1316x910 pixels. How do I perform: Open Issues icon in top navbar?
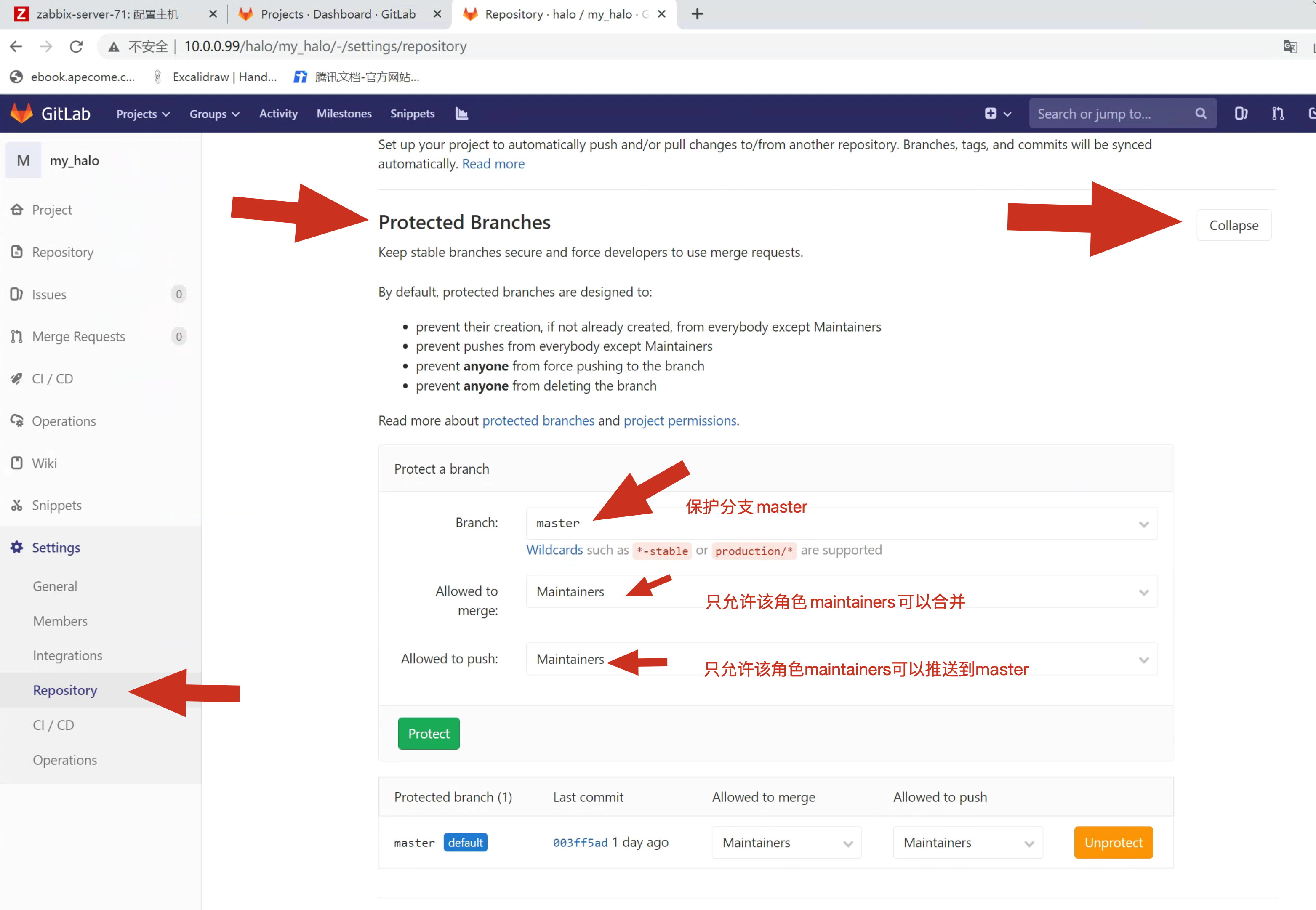pos(1241,114)
